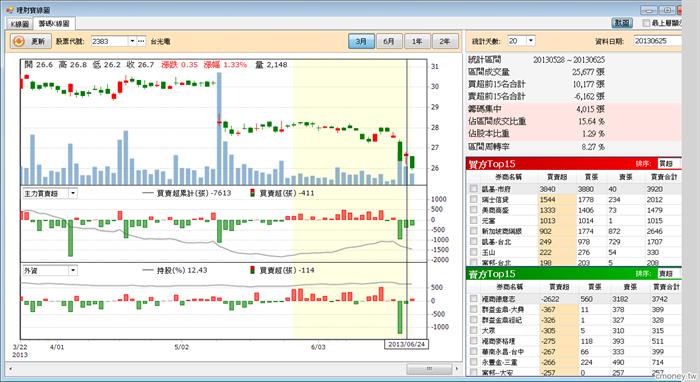Screen dimensions: 700x382
Task: Click the 8.27 % statistic value
Action: 593,146
